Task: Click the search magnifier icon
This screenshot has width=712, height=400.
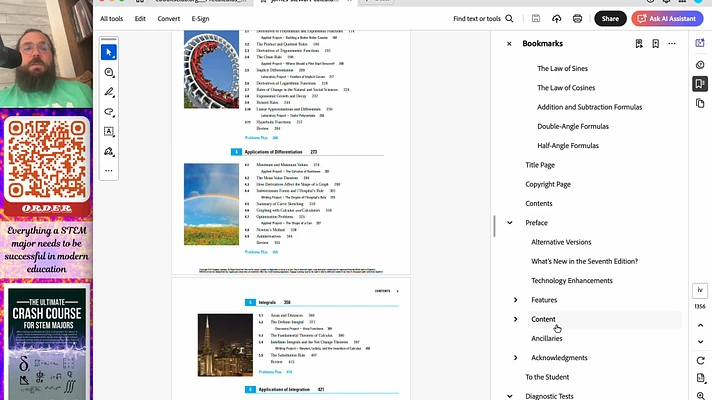Action: 509,19
